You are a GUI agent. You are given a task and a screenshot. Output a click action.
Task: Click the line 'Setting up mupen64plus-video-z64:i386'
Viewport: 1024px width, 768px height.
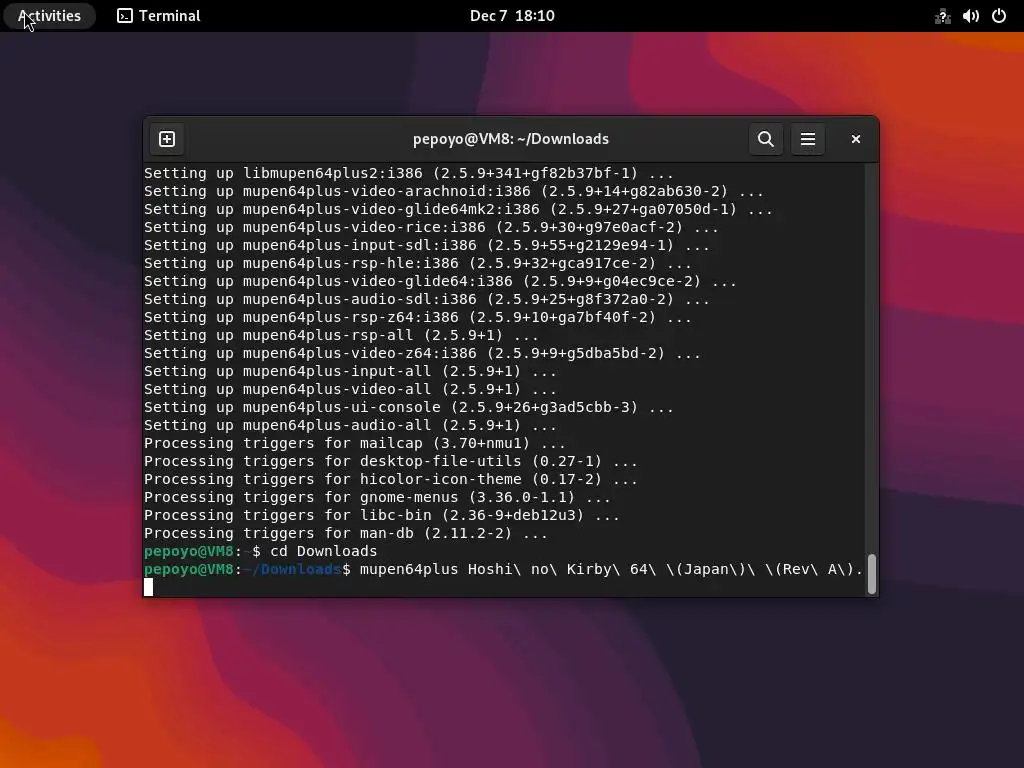point(423,353)
